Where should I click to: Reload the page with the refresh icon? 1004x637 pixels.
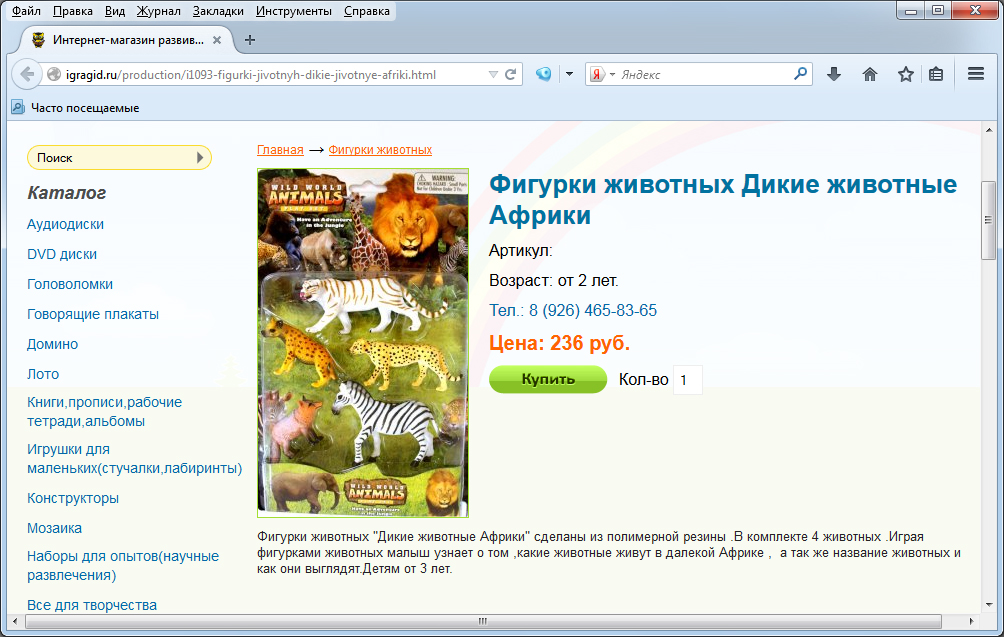click(511, 74)
